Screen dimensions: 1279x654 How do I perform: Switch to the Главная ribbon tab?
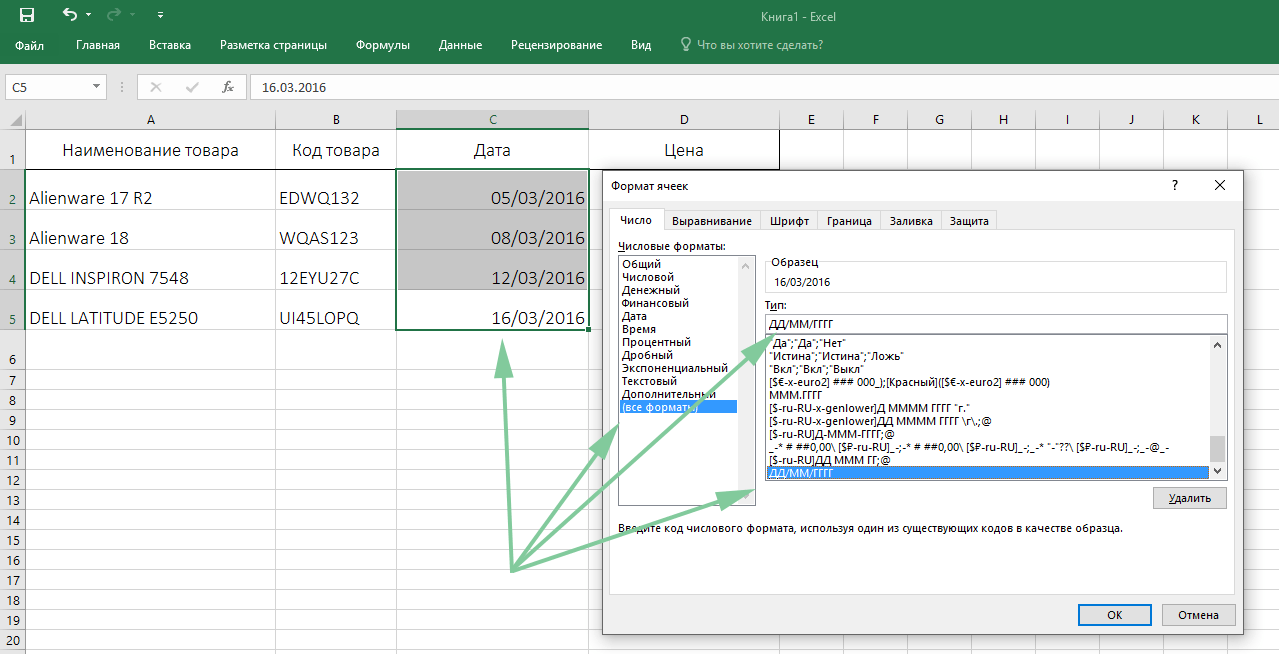click(98, 45)
